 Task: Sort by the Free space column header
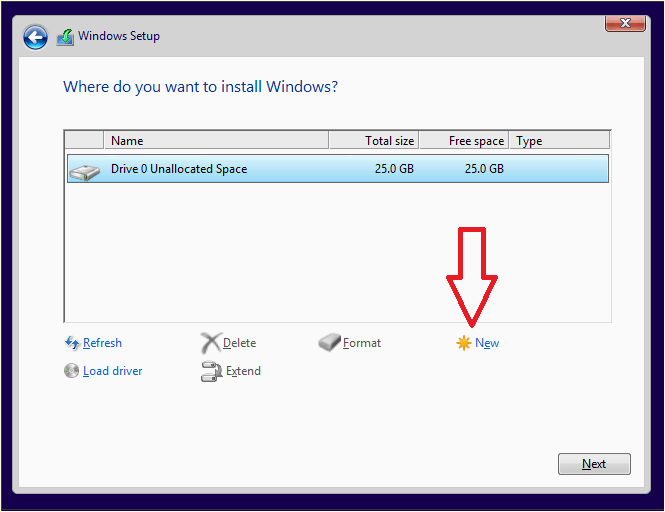click(464, 140)
